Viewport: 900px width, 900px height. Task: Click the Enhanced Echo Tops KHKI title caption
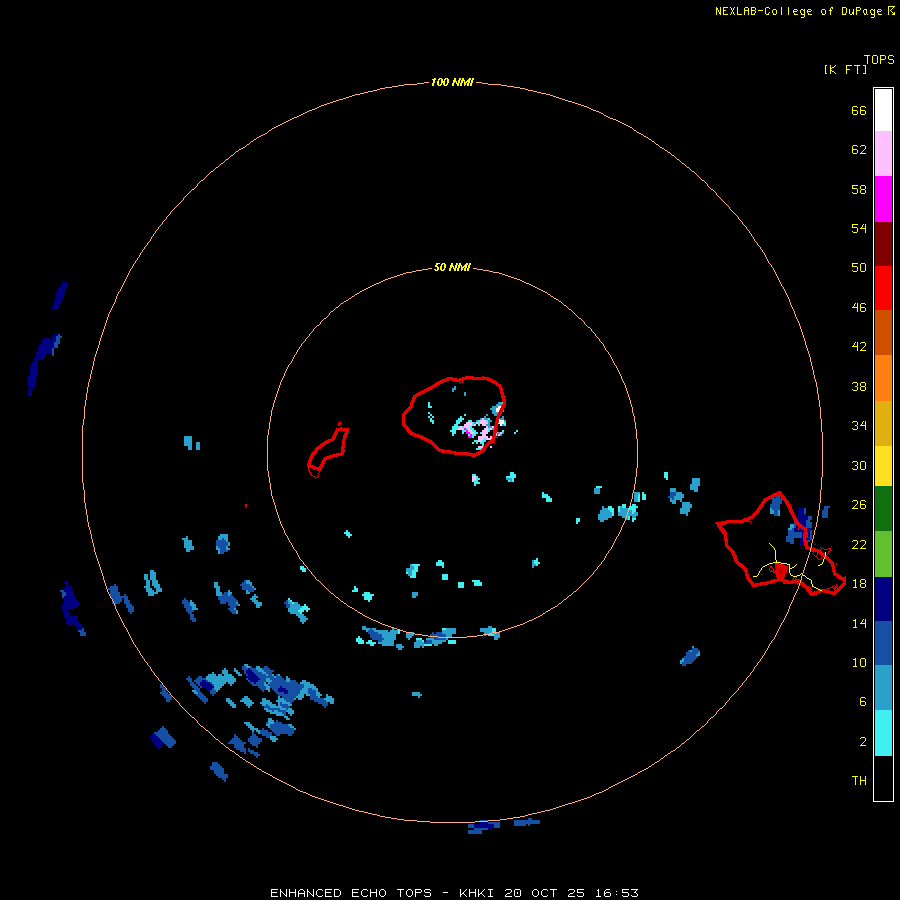(x=454, y=893)
